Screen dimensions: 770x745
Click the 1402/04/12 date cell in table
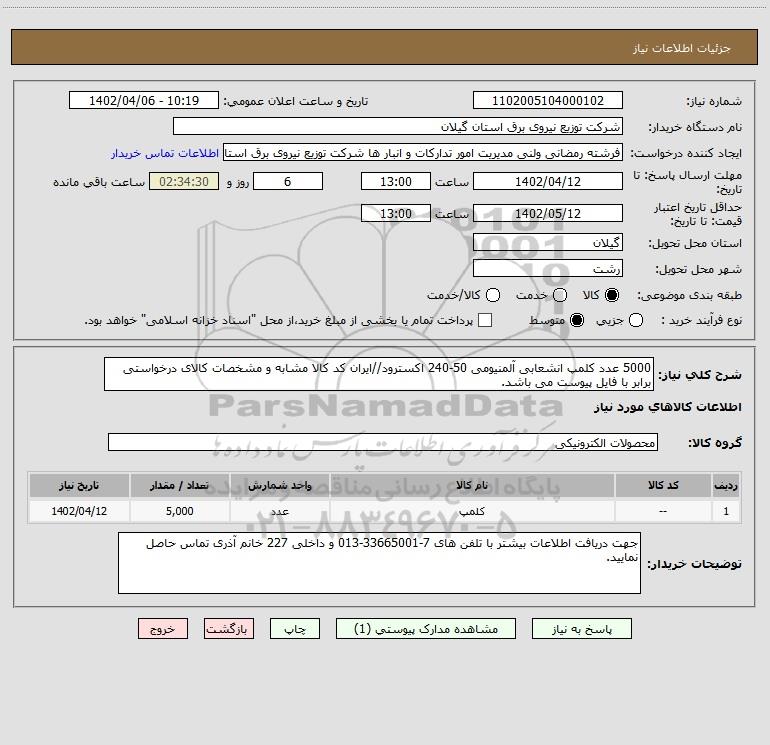click(x=79, y=511)
